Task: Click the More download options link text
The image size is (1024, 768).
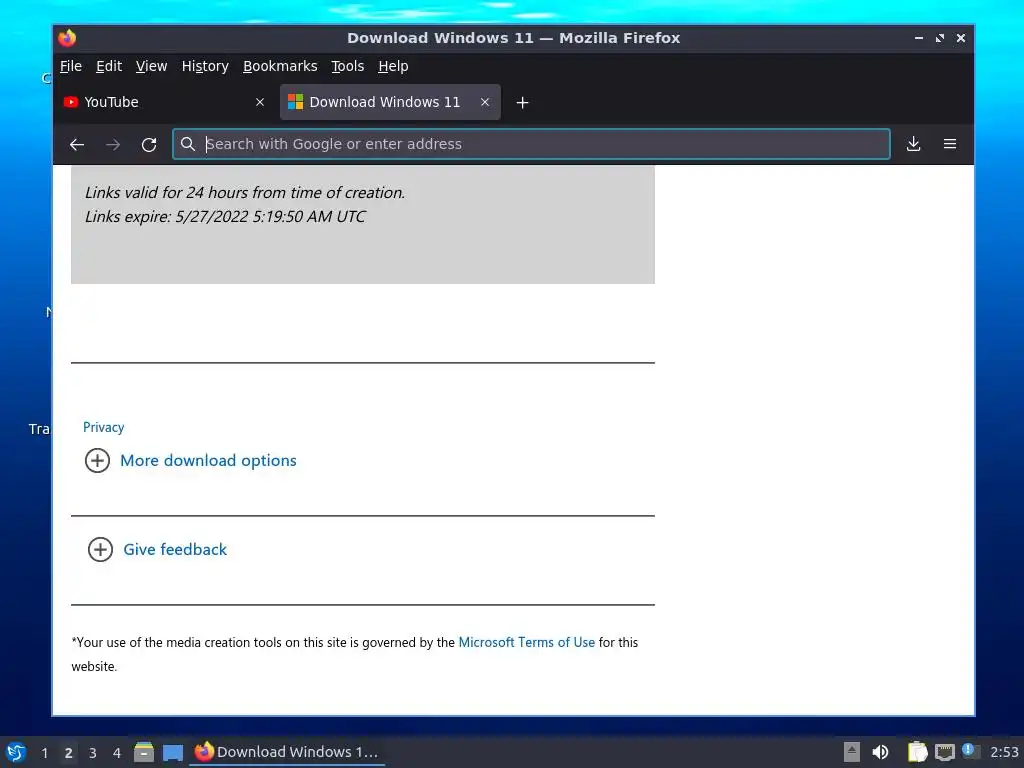Action: (x=208, y=460)
